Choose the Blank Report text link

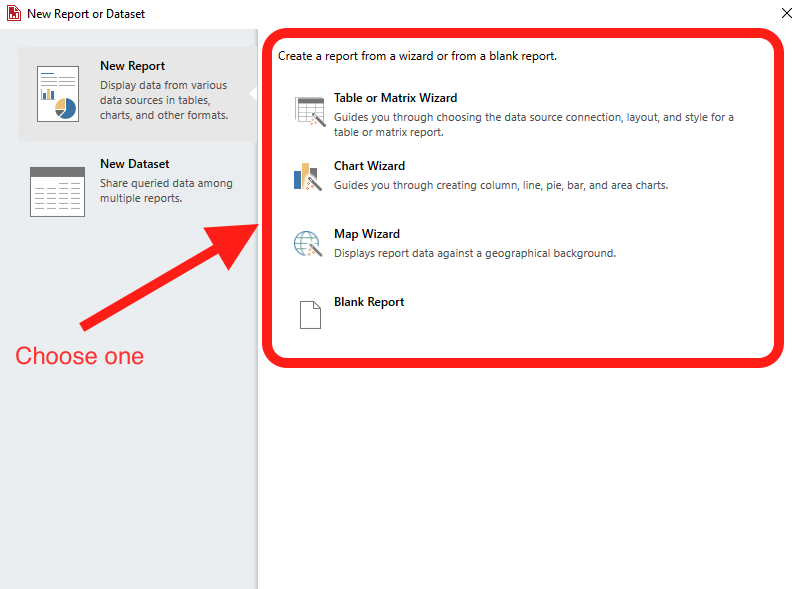[x=369, y=302]
